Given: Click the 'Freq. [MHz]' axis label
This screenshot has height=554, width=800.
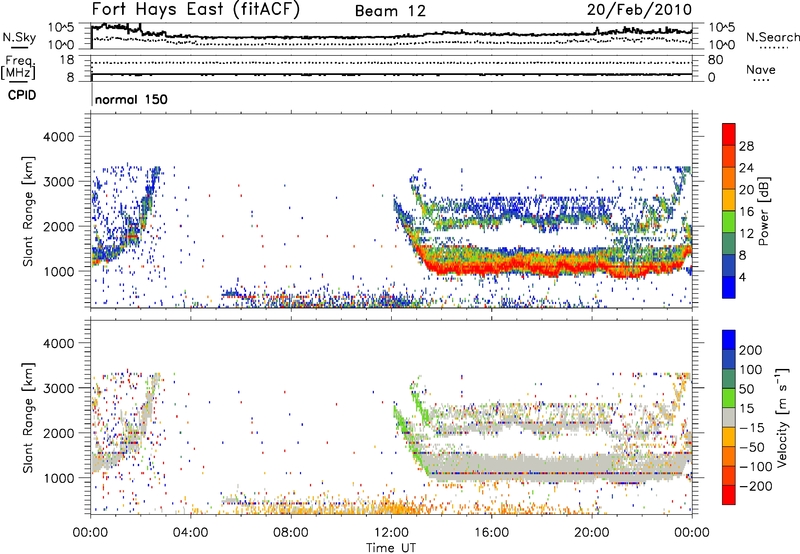Looking at the screenshot, I should (19, 67).
